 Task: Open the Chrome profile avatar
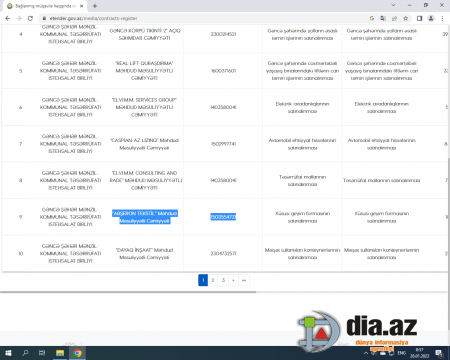click(431, 18)
